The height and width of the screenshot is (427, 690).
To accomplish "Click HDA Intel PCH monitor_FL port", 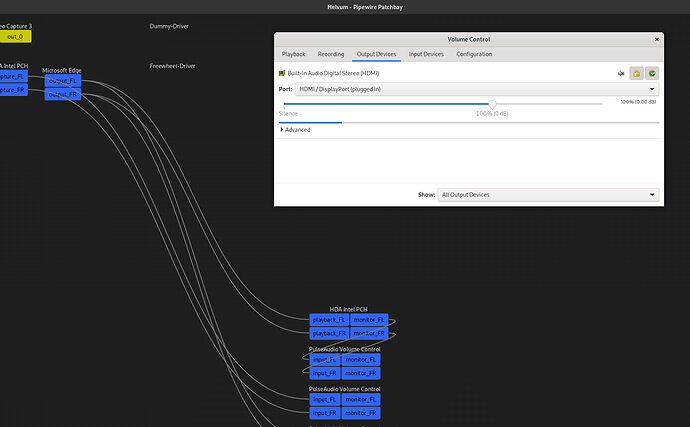I will [369, 320].
